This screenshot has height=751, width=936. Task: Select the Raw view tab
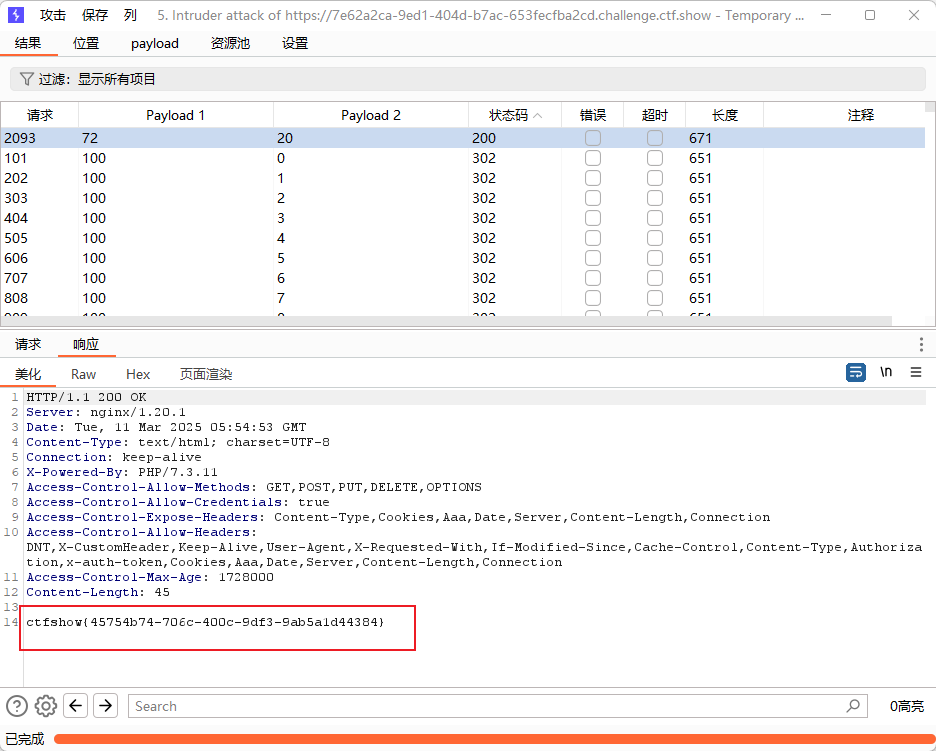[84, 374]
